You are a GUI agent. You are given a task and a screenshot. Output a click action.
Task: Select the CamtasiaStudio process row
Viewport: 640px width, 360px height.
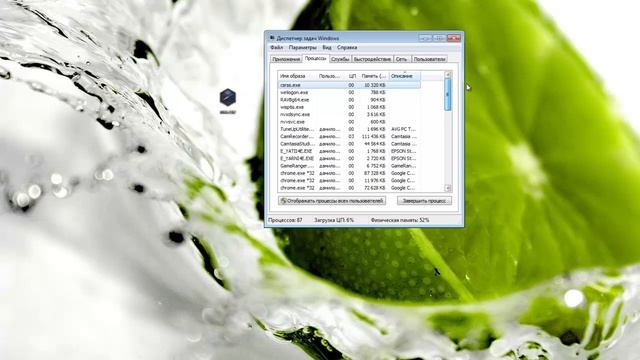click(x=349, y=144)
